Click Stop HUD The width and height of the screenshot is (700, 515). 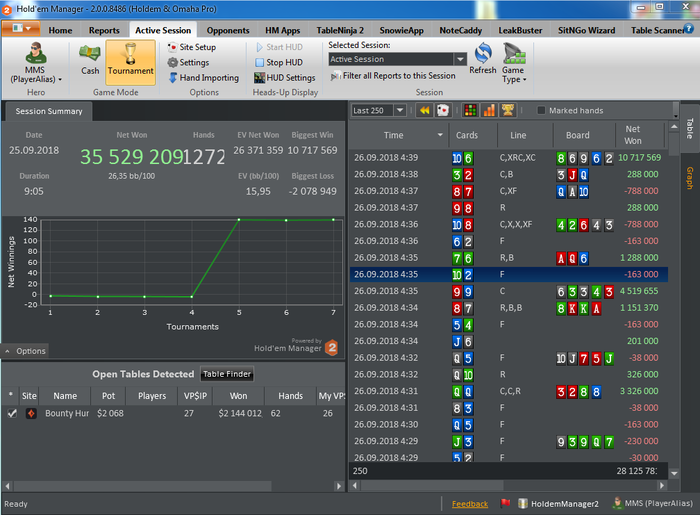(279, 62)
